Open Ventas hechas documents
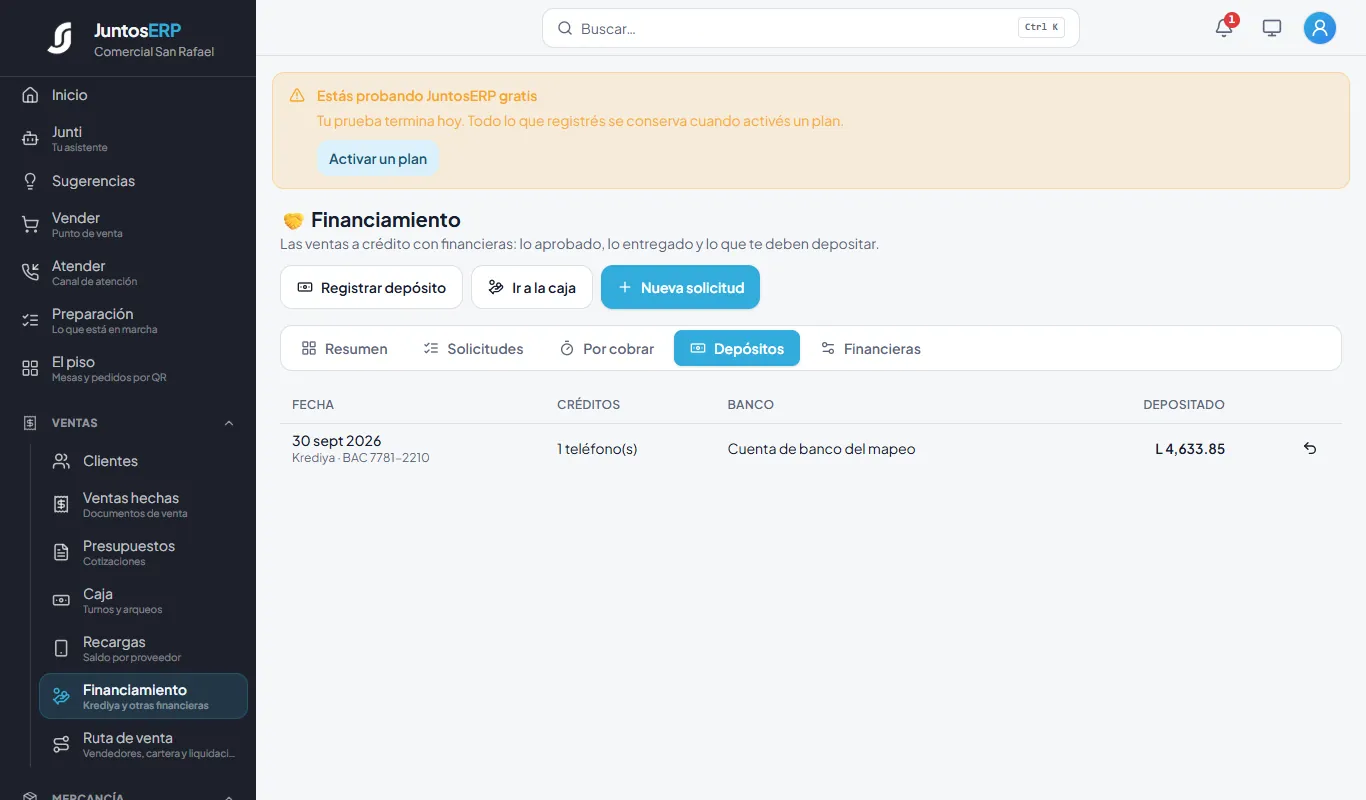The height and width of the screenshot is (800, 1366). [143, 504]
